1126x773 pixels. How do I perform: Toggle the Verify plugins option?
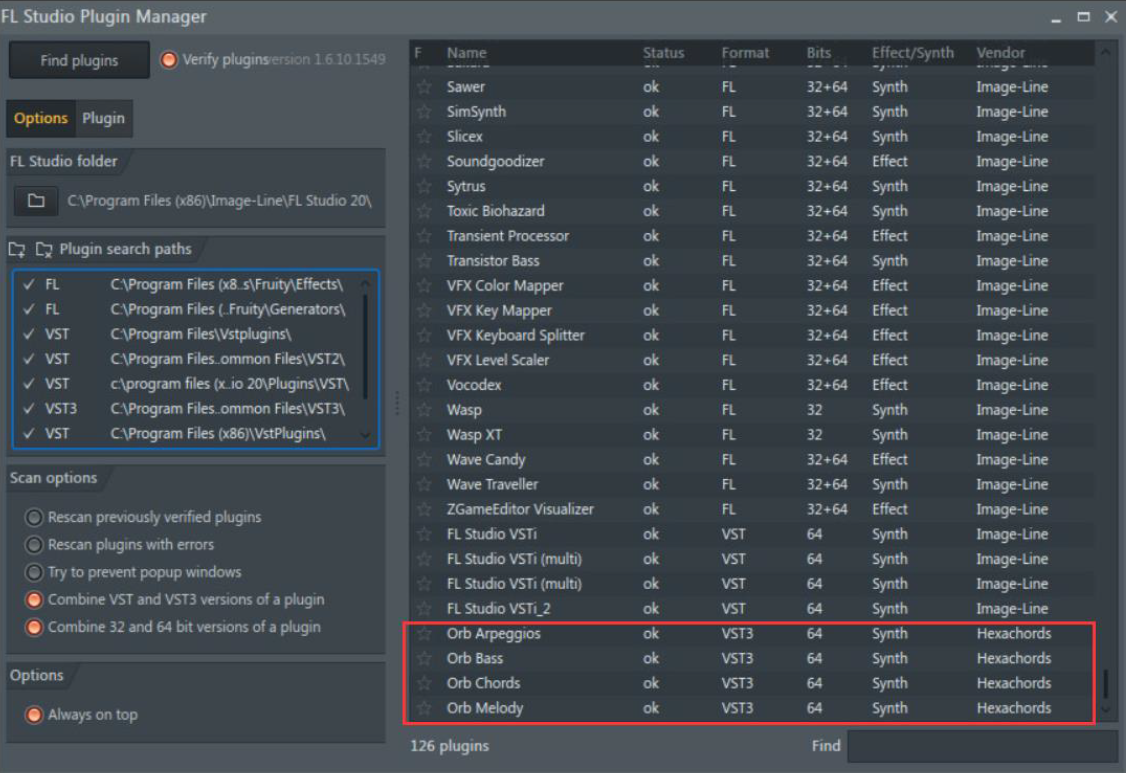(x=169, y=60)
